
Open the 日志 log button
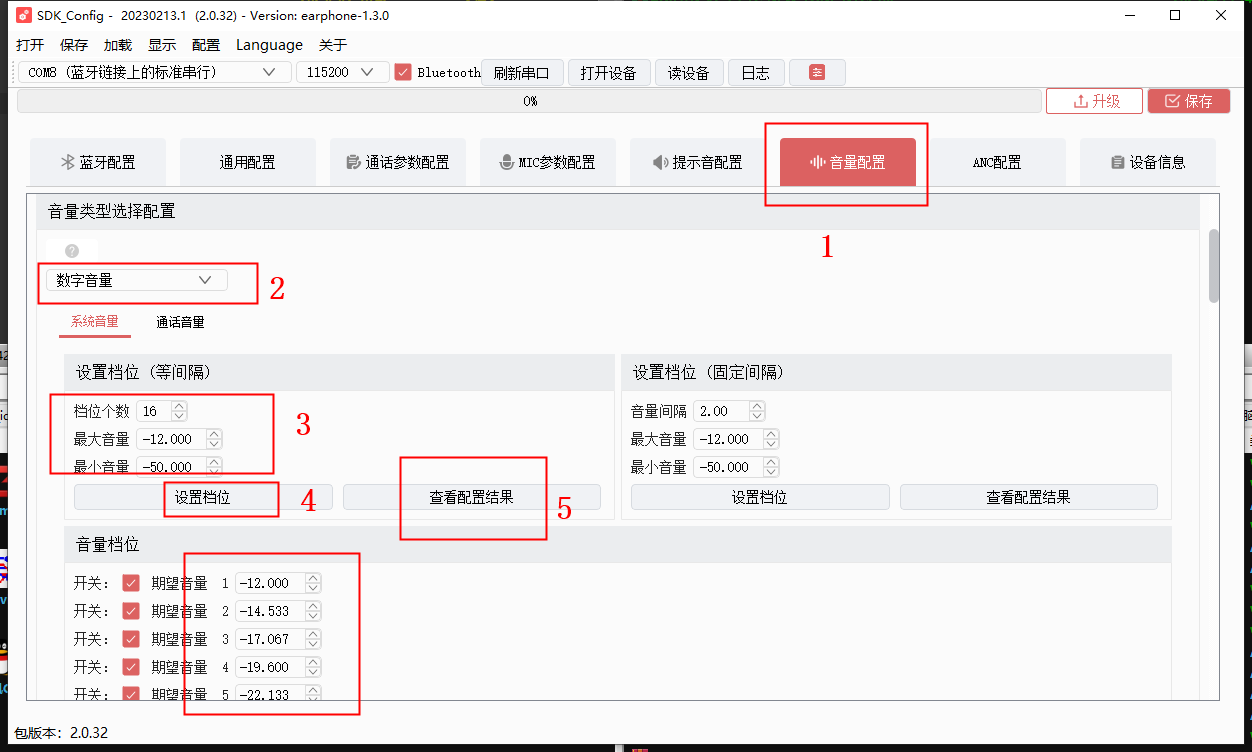pyautogui.click(x=756, y=73)
